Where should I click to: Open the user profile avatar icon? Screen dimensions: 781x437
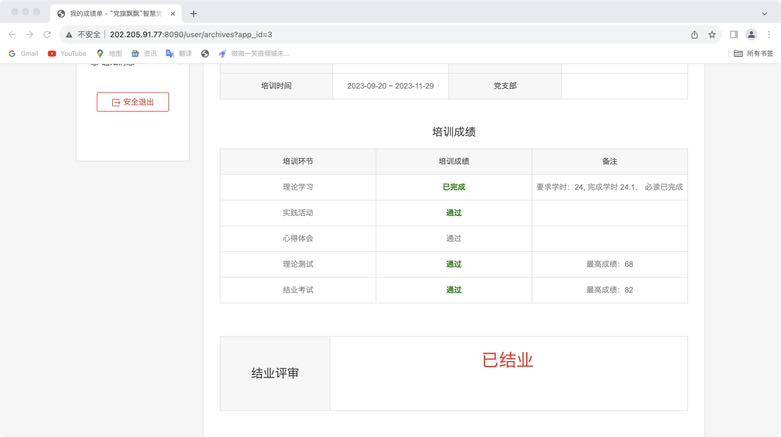click(751, 34)
